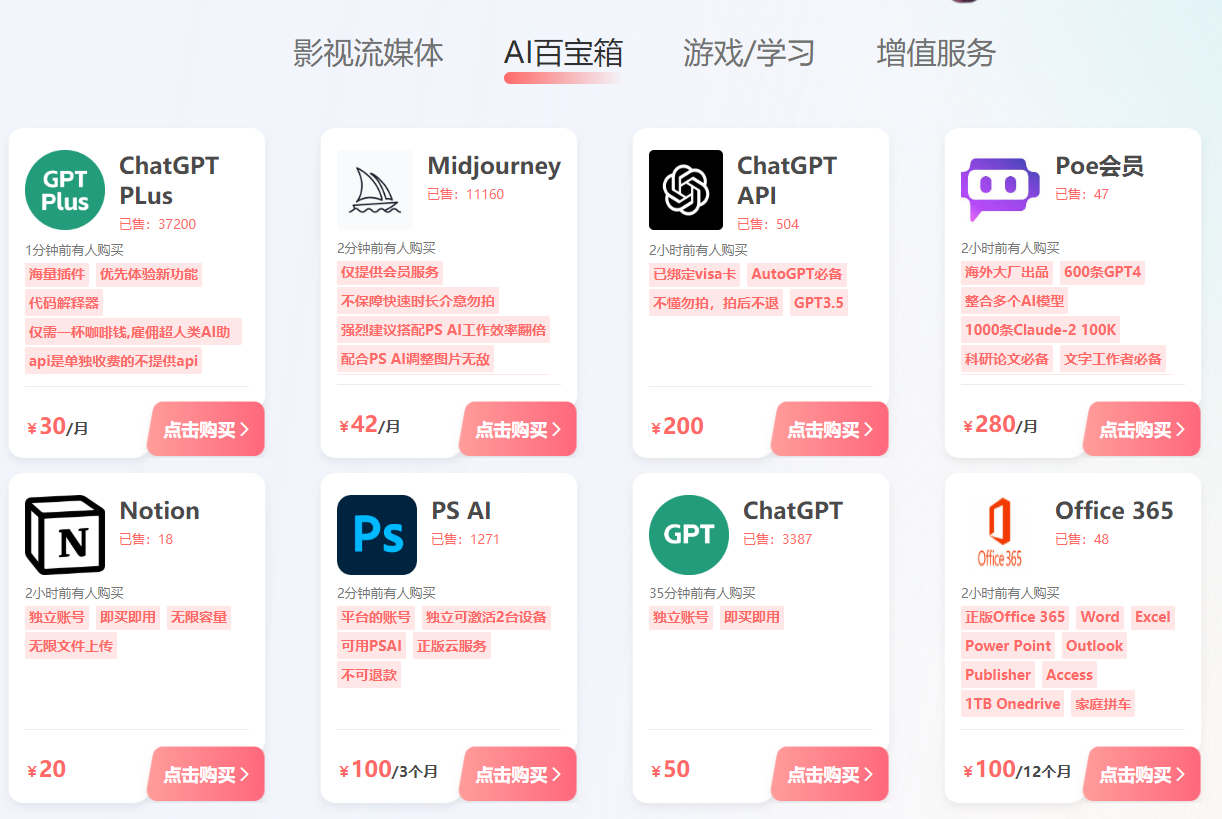Click the 平台的账号 tag
Viewport: 1222px width, 819px height.
tap(376, 617)
